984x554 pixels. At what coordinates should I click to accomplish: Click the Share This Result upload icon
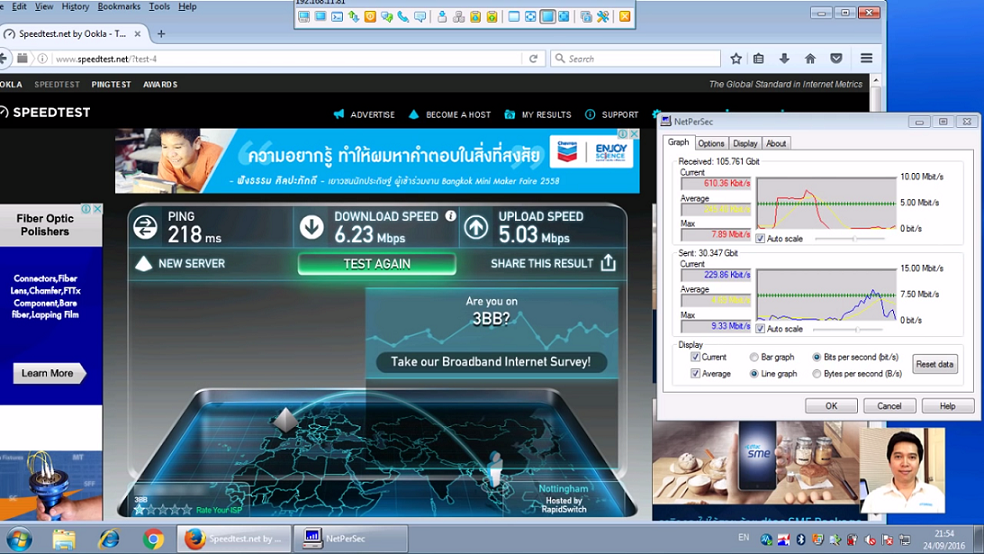point(608,263)
